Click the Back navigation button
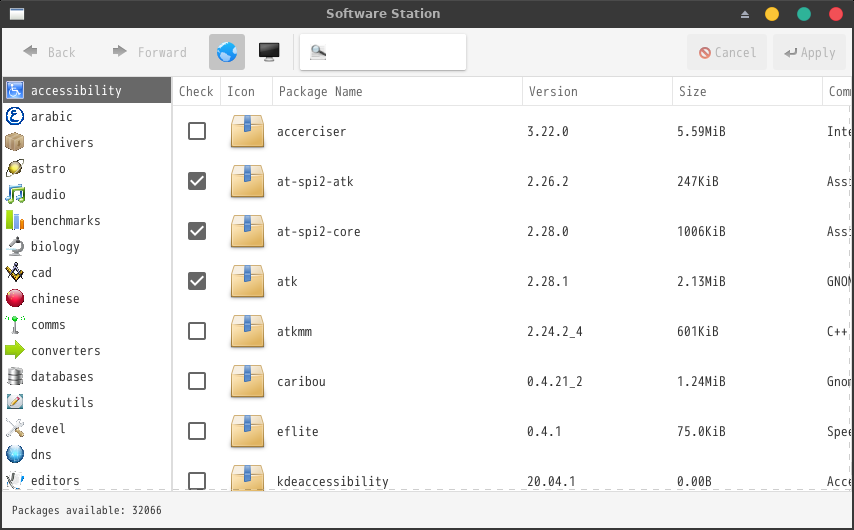Viewport: 854px width, 530px height. pos(50,52)
